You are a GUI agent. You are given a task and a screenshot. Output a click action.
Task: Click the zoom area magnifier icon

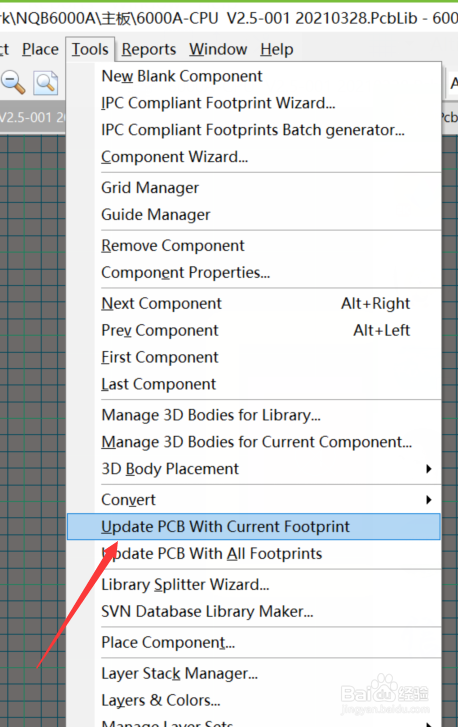pos(45,83)
